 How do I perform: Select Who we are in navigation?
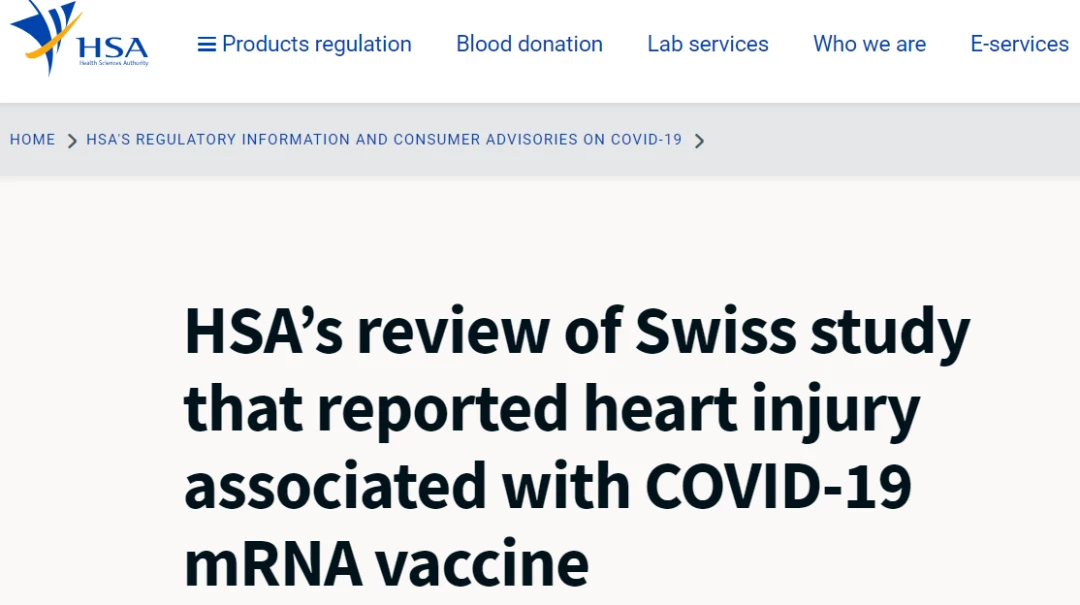tap(869, 44)
